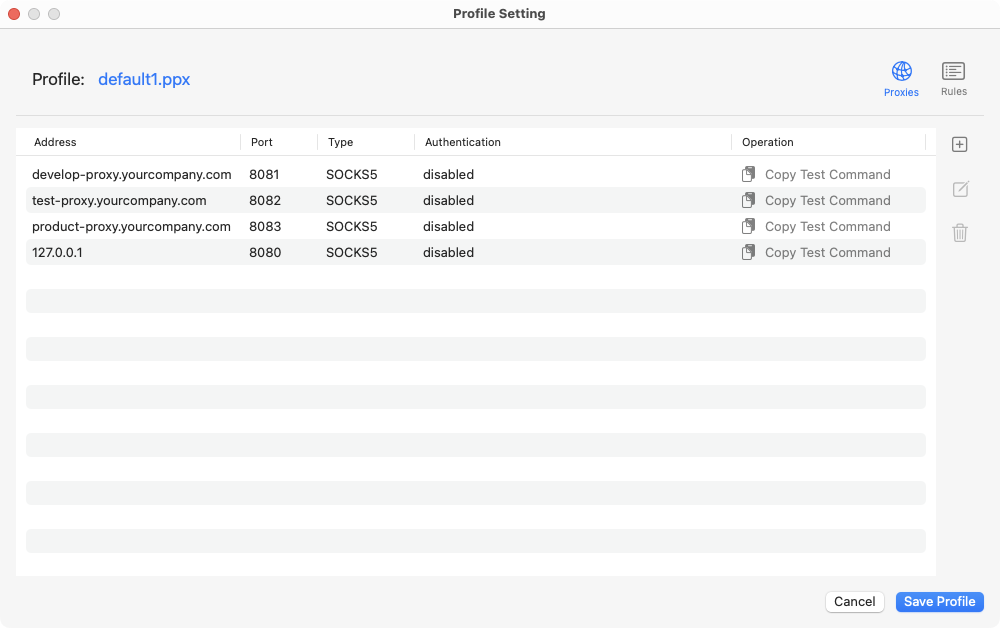Select the develop-proxy.yourcompany.com row
The height and width of the screenshot is (628, 1000).
[x=131, y=174]
